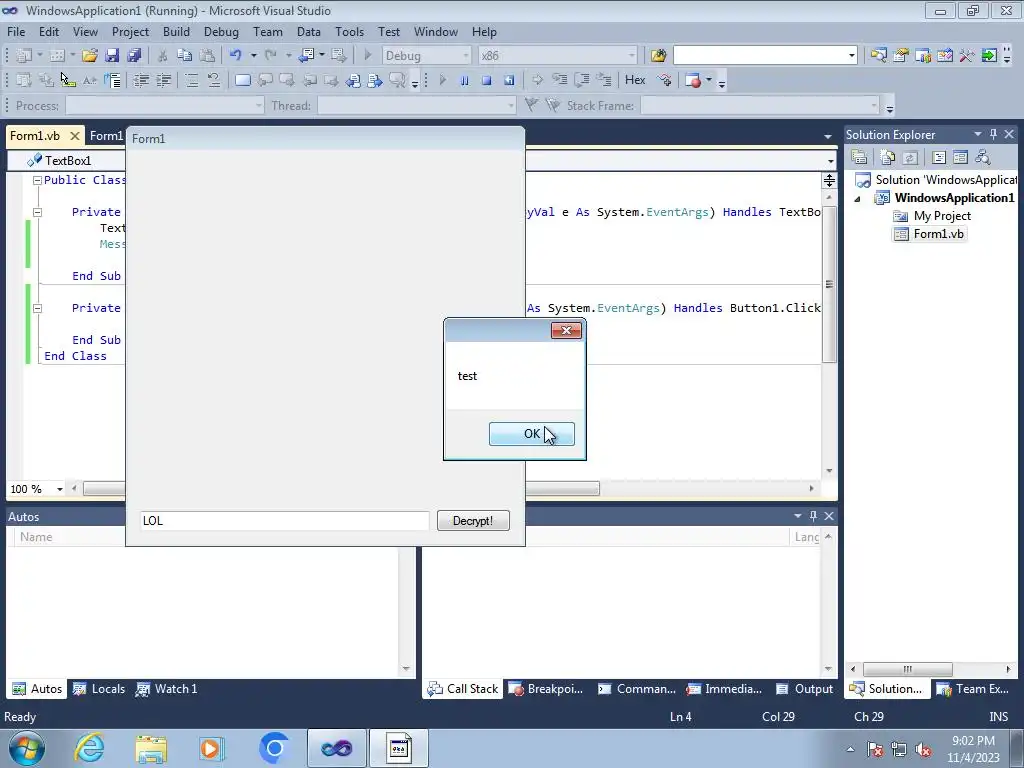Click the Stop Debugging icon

pyautogui.click(x=487, y=80)
